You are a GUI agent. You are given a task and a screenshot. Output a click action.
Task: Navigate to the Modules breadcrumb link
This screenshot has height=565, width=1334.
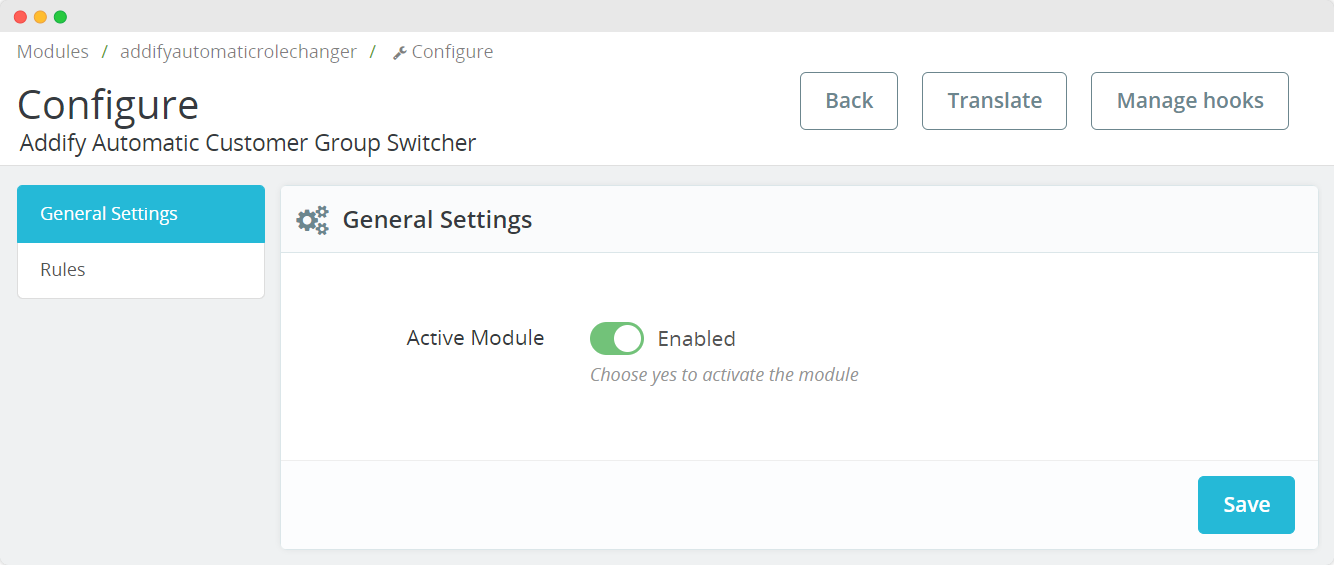pyautogui.click(x=53, y=52)
